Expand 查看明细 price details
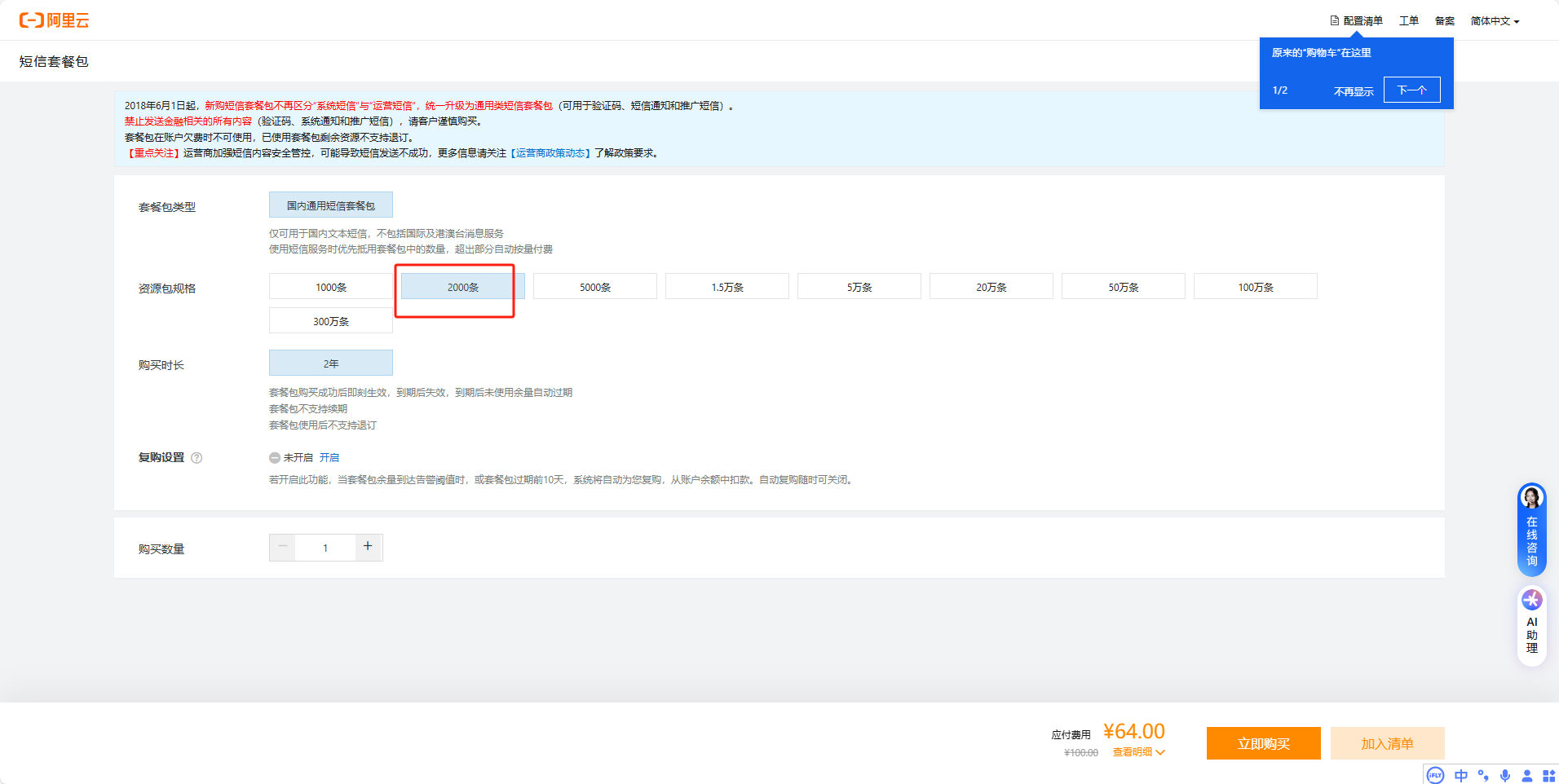The image size is (1559, 784). [x=1138, y=752]
